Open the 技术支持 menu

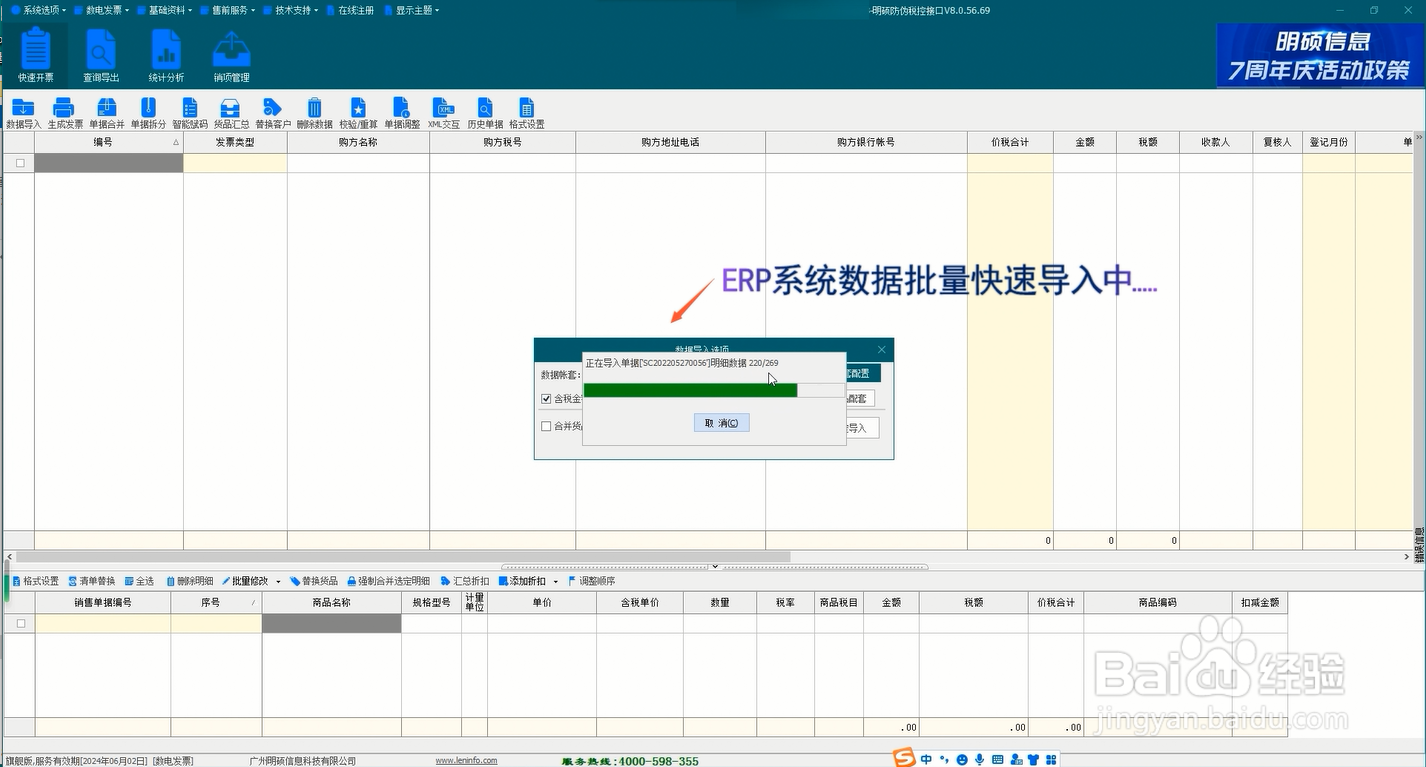click(x=290, y=10)
